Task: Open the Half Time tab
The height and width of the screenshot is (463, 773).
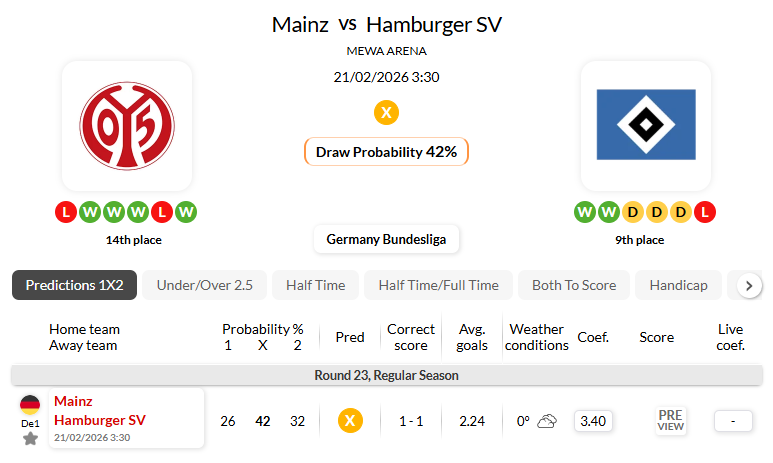Action: 315,285
